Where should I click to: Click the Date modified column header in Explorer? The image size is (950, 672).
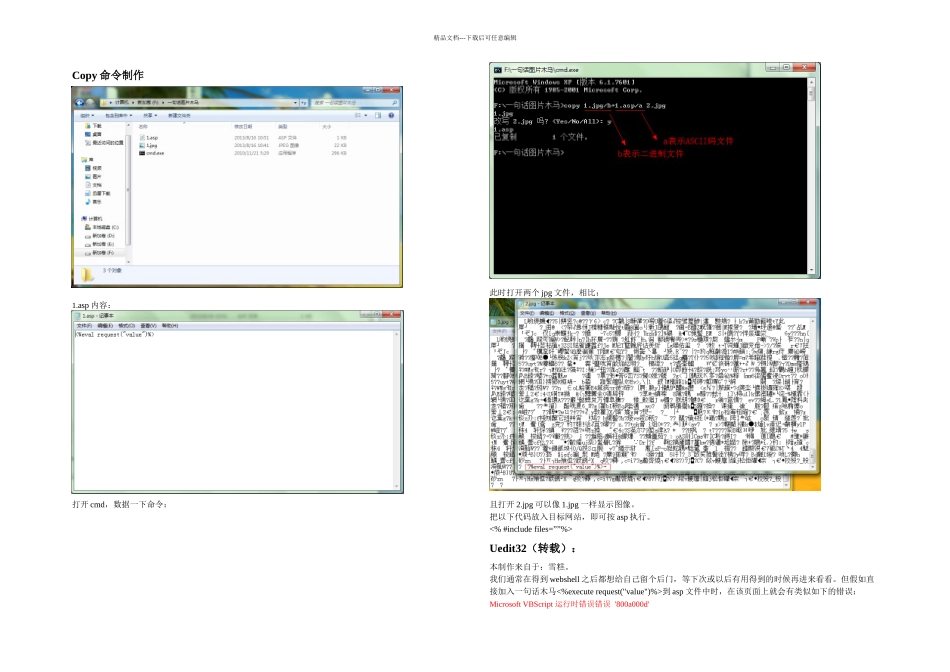pos(243,127)
